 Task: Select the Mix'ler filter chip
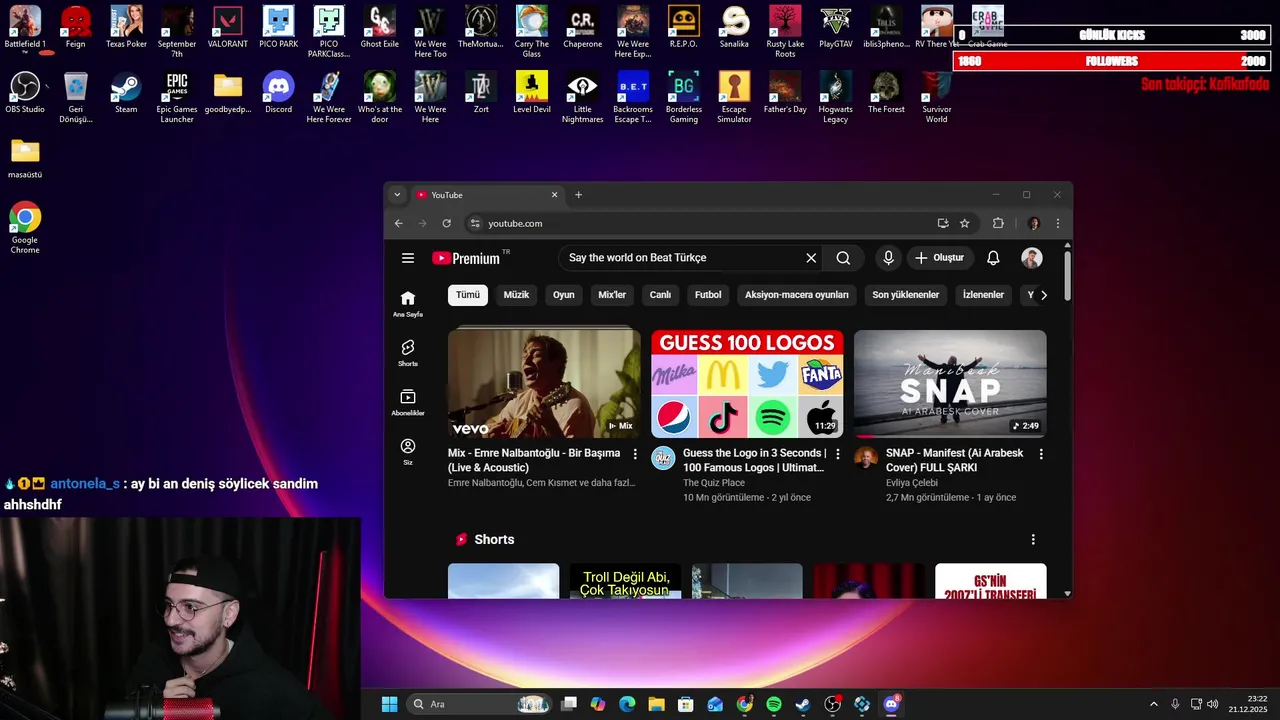[x=612, y=295]
